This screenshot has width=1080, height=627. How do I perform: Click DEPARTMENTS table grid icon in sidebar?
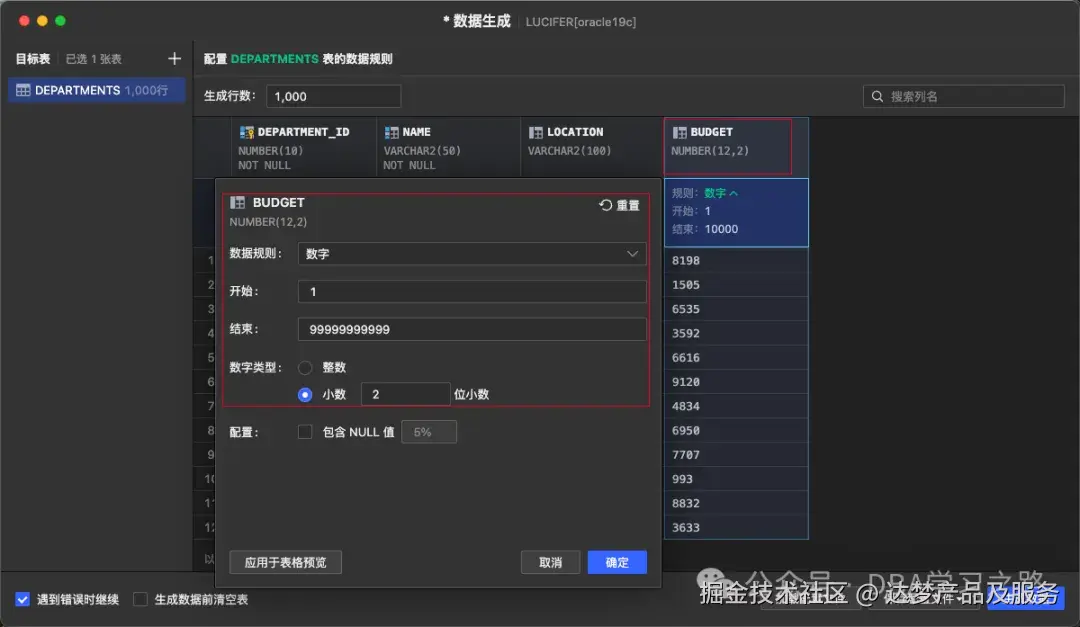tap(23, 90)
